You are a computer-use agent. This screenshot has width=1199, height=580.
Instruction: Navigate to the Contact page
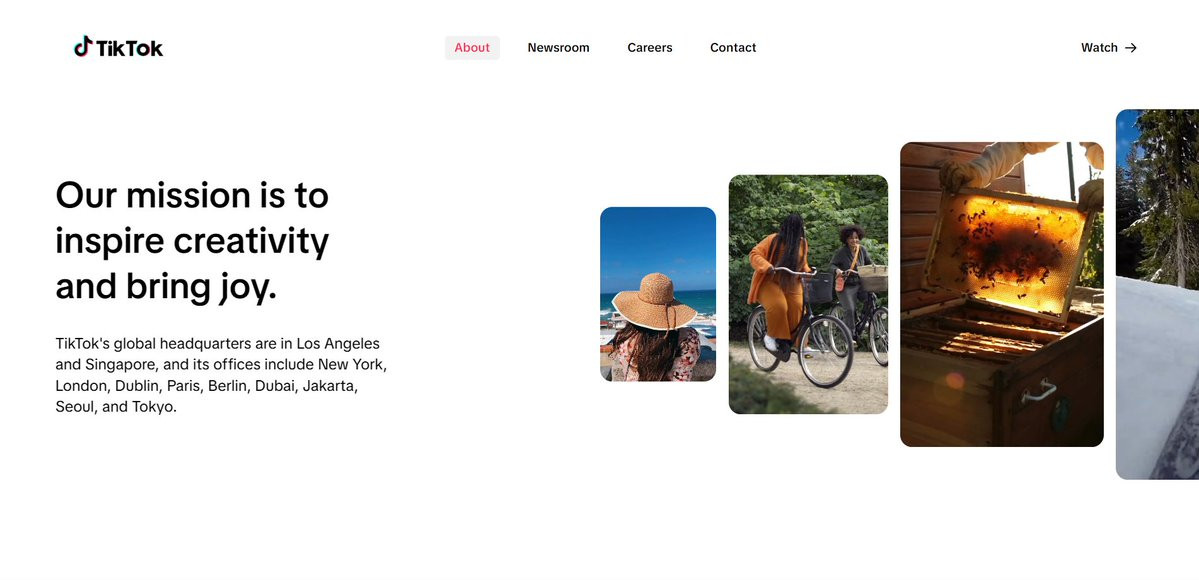[x=733, y=47]
